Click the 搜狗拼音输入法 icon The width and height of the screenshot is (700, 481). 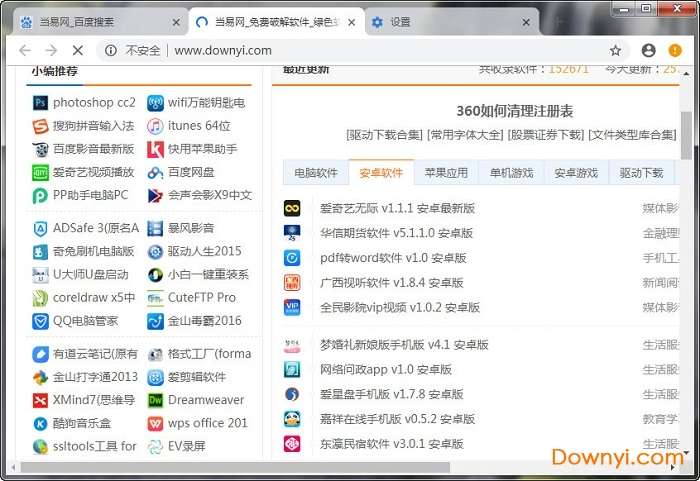tap(40, 126)
